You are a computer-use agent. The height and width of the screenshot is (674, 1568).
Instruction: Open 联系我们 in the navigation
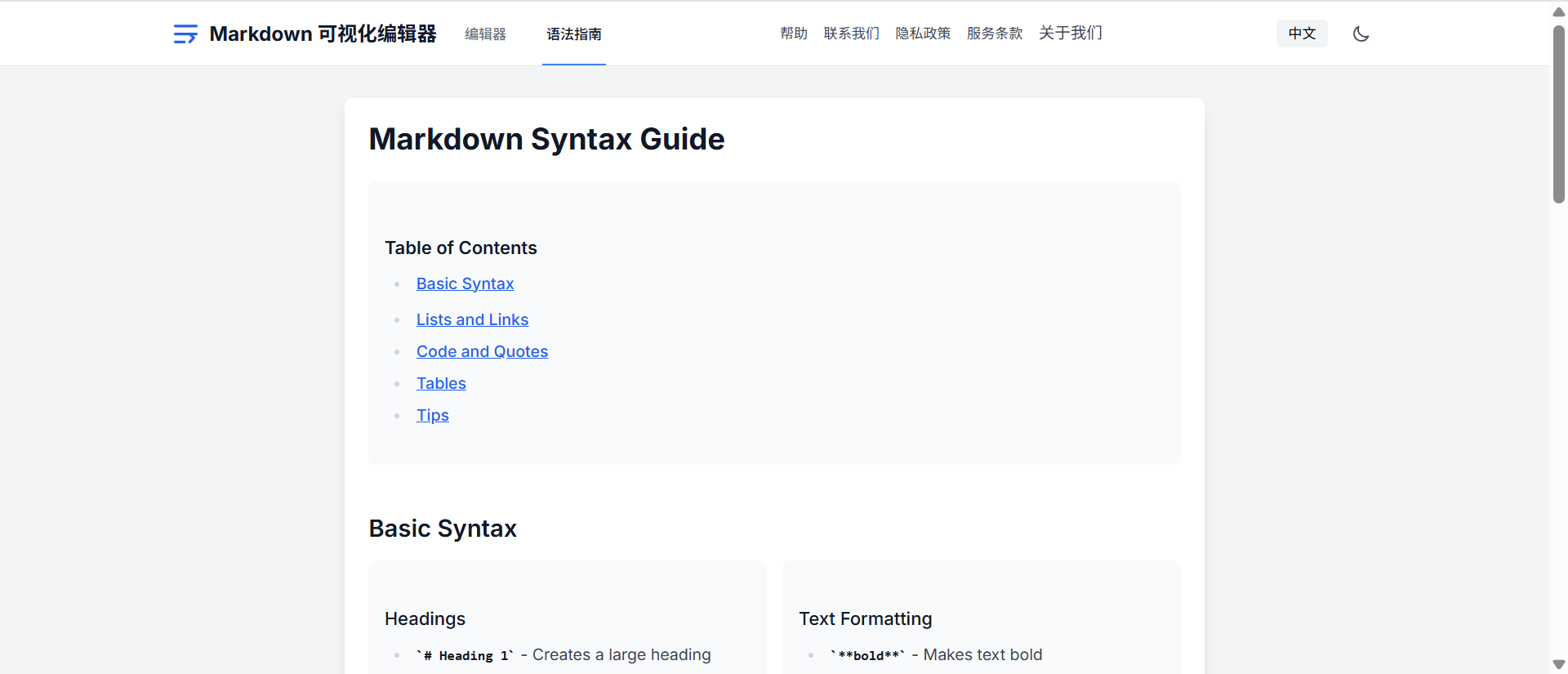(x=852, y=33)
